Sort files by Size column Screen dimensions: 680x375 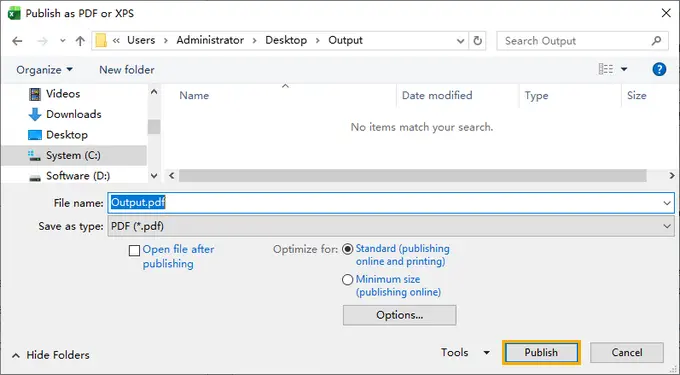coord(637,95)
